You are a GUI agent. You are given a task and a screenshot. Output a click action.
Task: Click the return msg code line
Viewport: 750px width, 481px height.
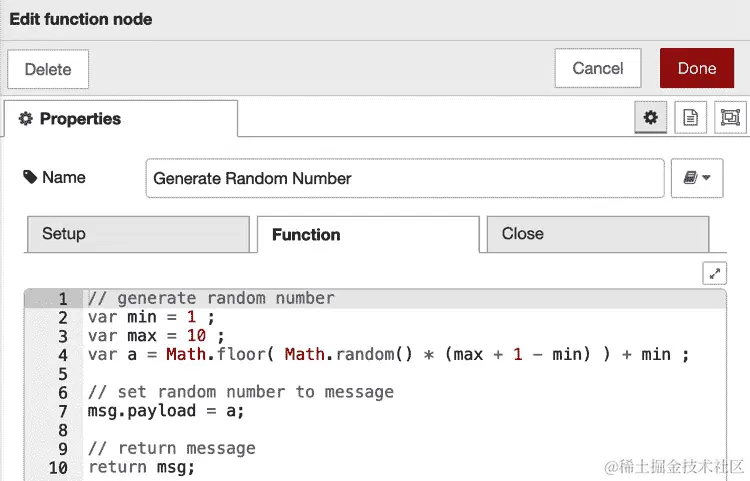point(142,467)
